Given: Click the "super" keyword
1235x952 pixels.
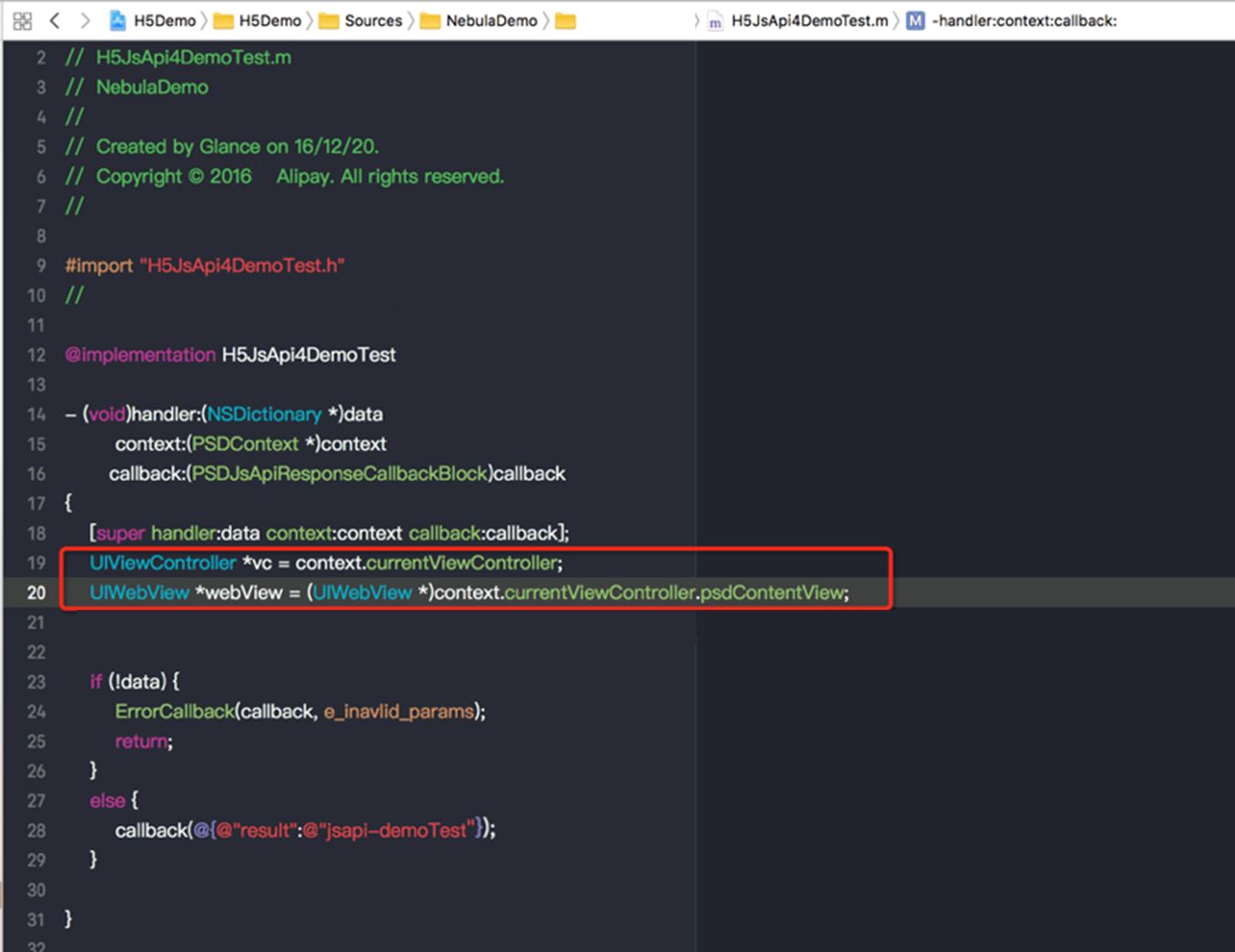Looking at the screenshot, I should click(121, 533).
